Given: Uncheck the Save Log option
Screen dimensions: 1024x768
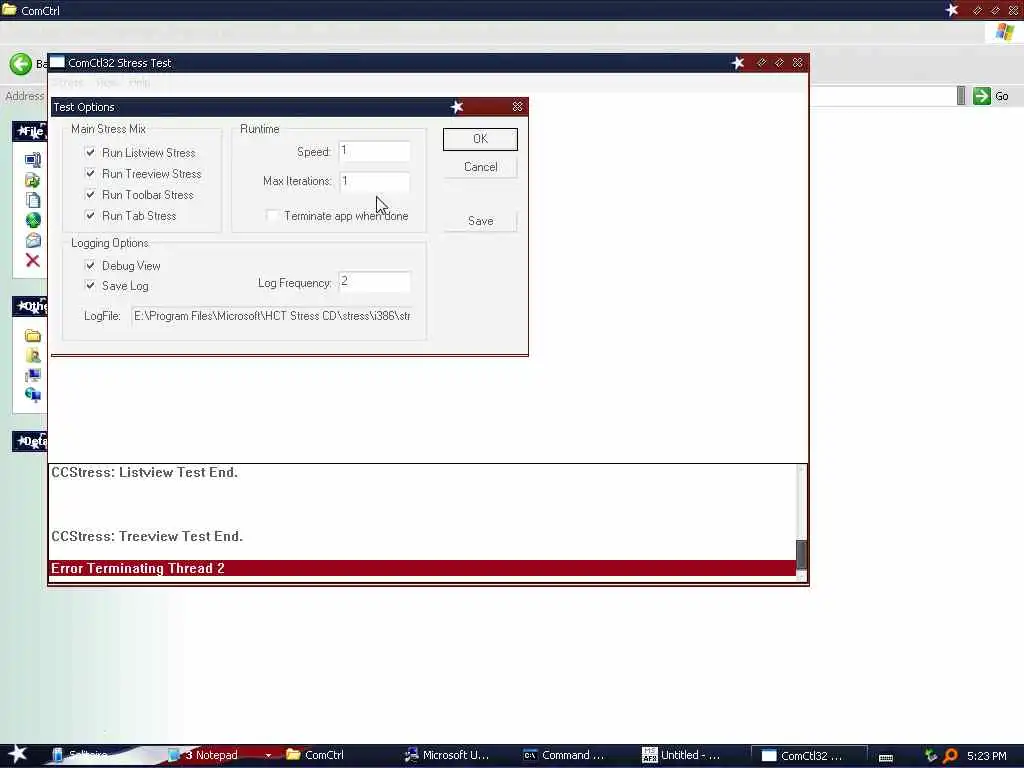Looking at the screenshot, I should (90, 285).
